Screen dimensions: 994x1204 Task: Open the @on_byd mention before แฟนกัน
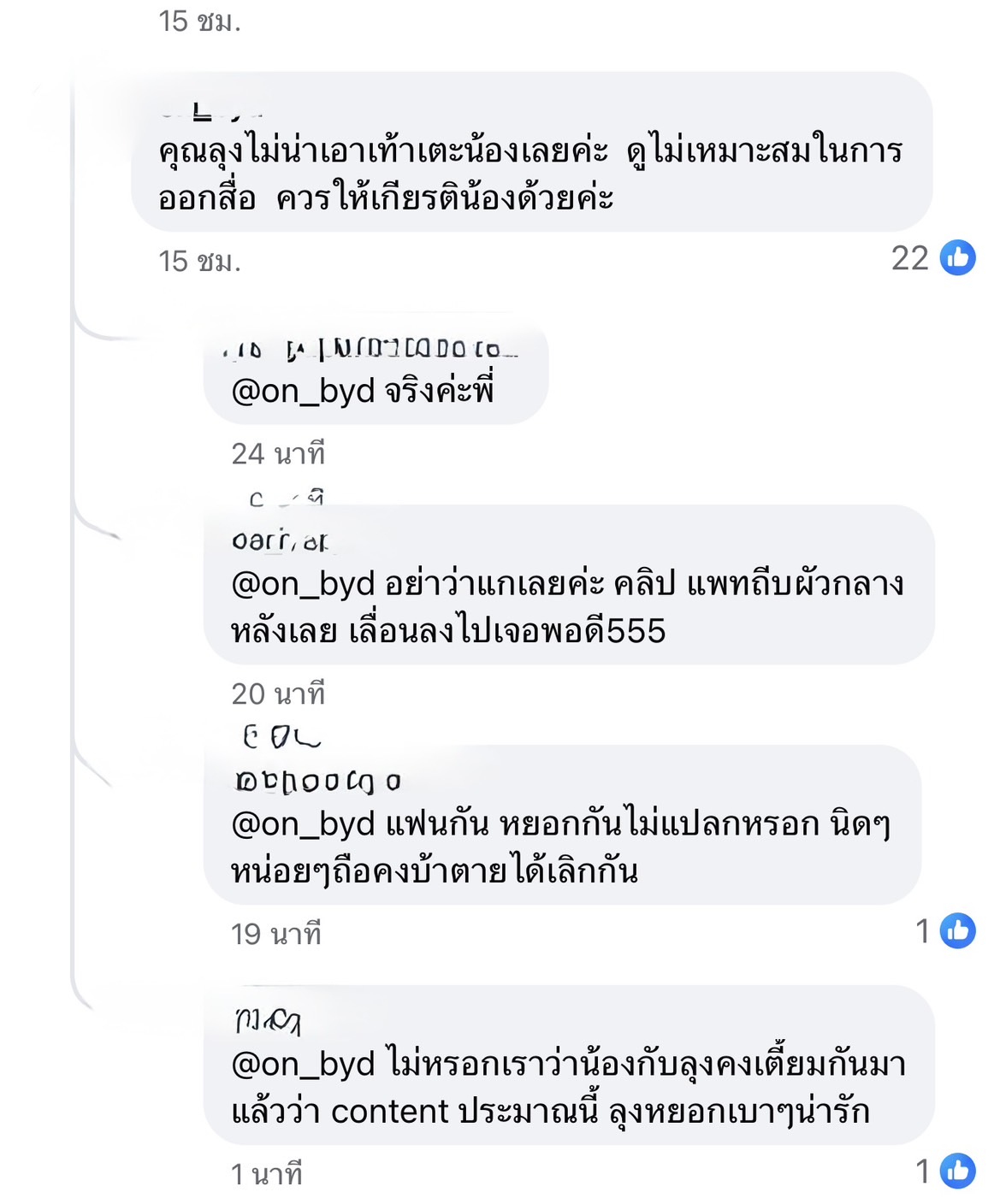[303, 824]
